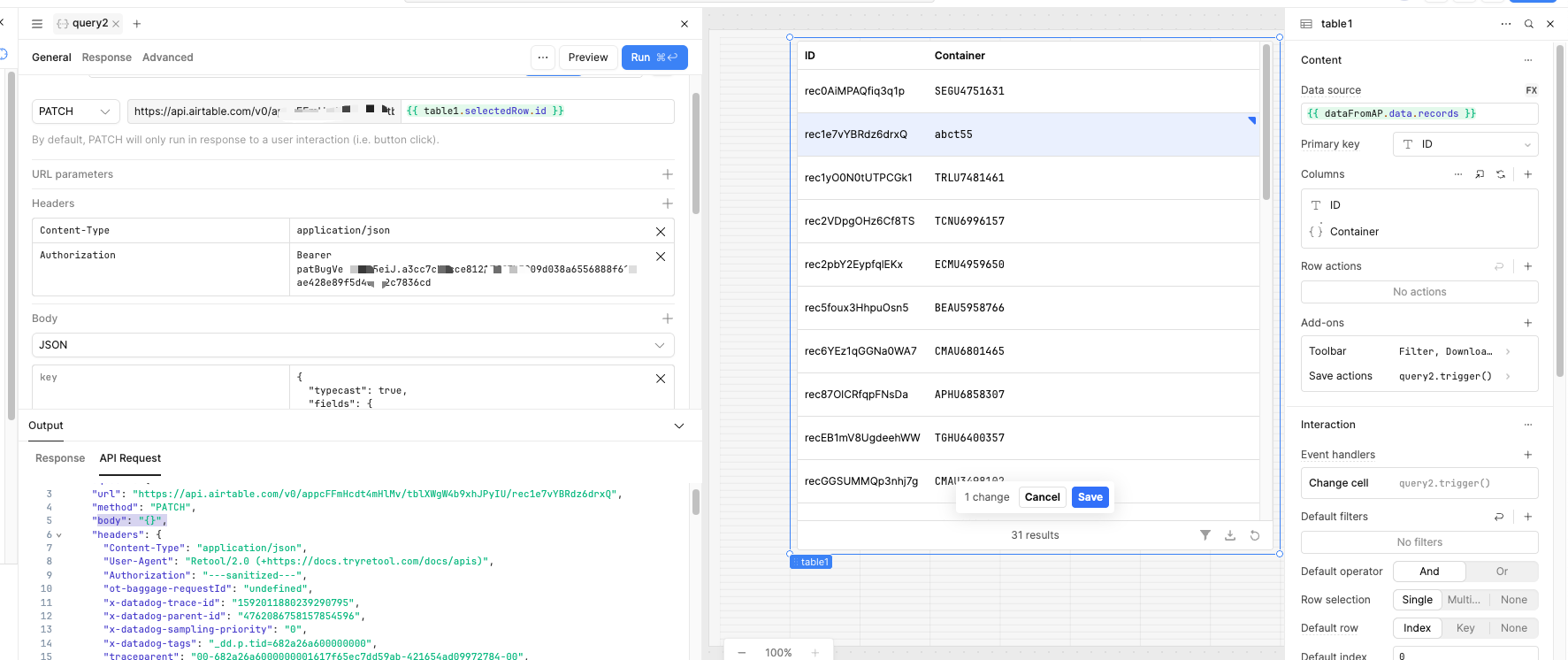1568x660 pixels.
Task: Open the query more options menu
Action: (543, 58)
